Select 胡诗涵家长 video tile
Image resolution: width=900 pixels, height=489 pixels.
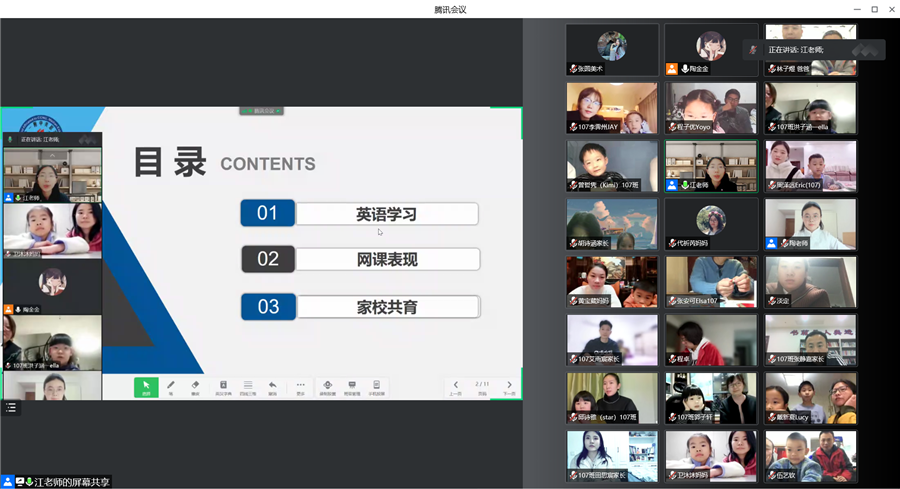(612, 224)
